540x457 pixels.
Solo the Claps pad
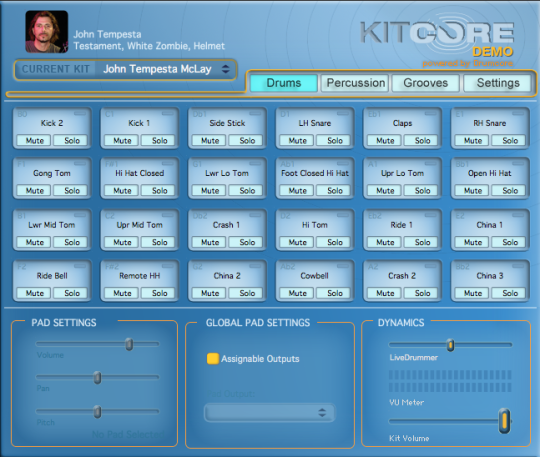click(422, 141)
